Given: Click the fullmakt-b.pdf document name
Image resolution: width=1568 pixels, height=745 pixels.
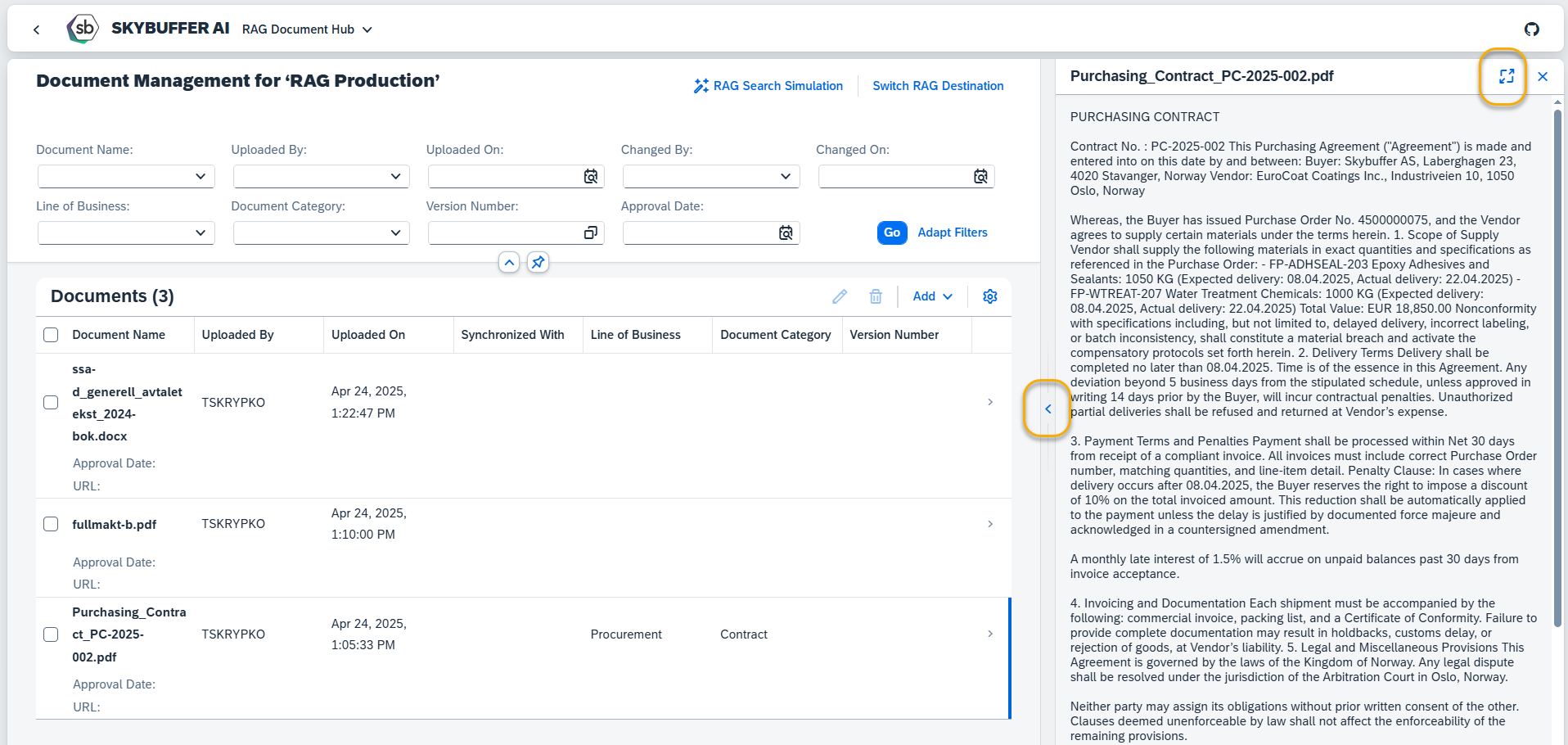Looking at the screenshot, I should (x=114, y=524).
